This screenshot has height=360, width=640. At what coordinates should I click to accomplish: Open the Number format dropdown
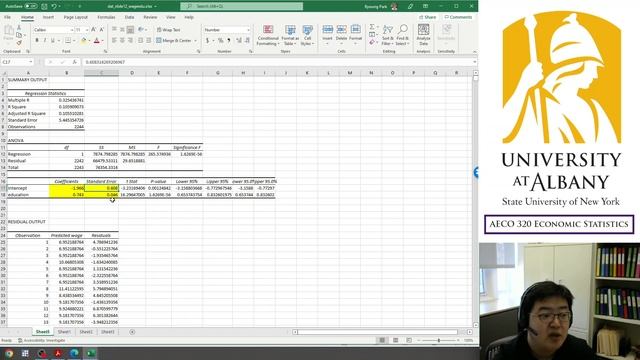(x=248, y=30)
